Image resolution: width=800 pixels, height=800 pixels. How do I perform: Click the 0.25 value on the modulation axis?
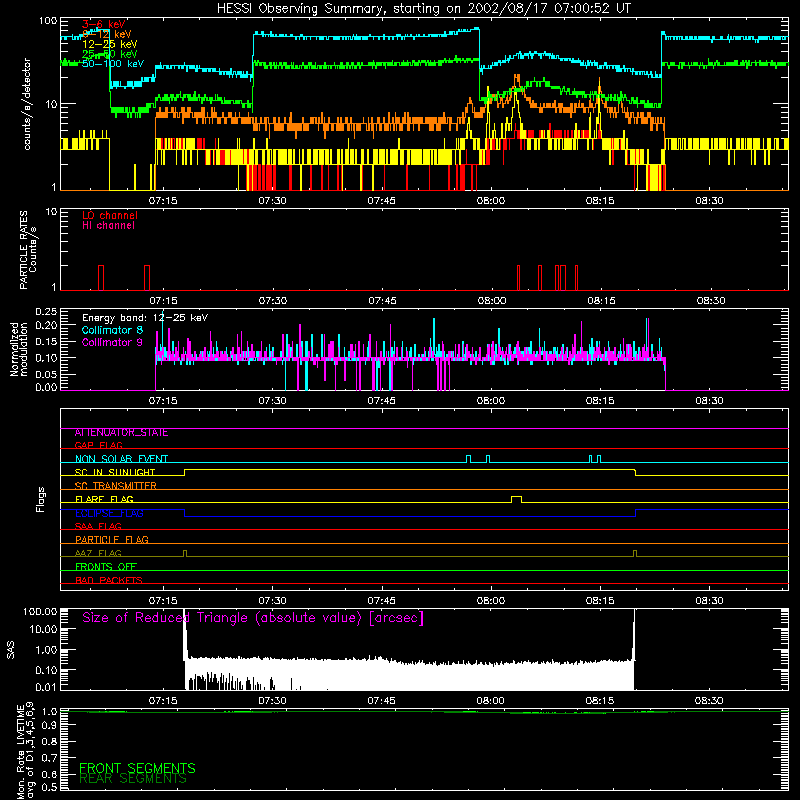point(46,311)
